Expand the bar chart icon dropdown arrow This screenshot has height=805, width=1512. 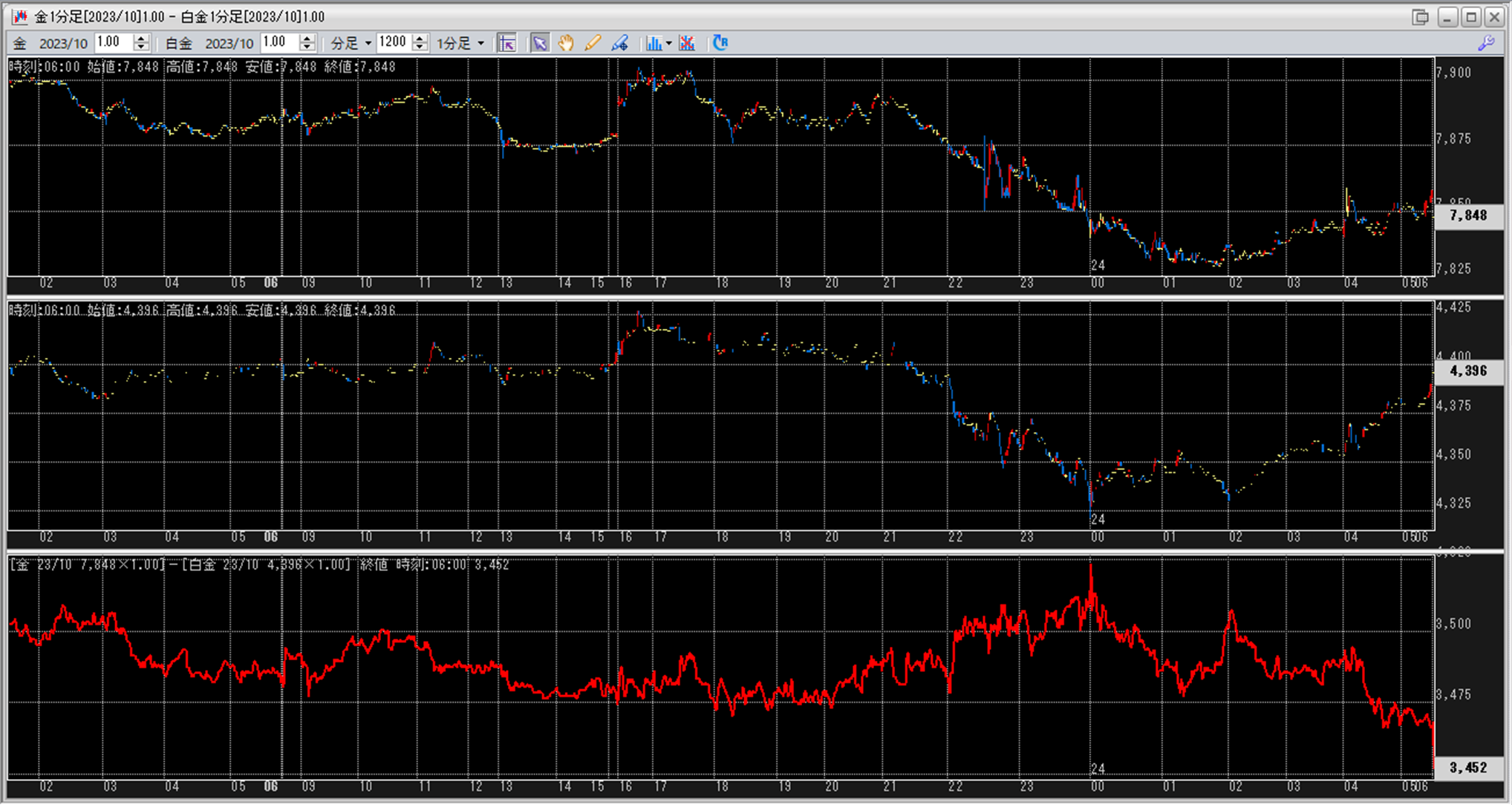pyautogui.click(x=669, y=43)
